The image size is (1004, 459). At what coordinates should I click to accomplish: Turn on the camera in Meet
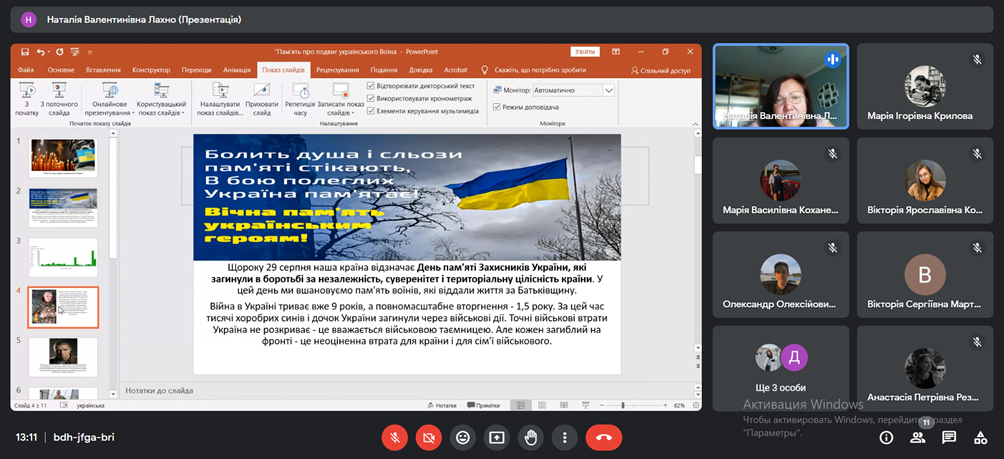[429, 437]
